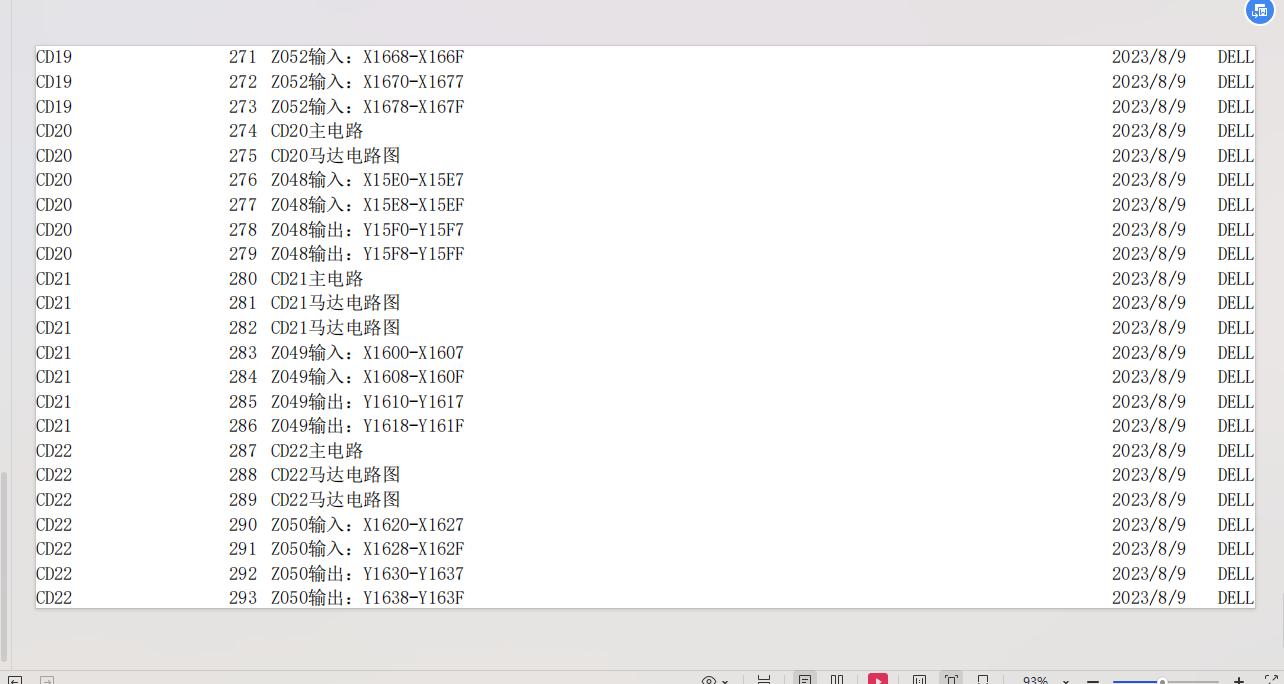The image size is (1284, 684).
Task: Select the web layout view icon
Action: click(x=983, y=680)
